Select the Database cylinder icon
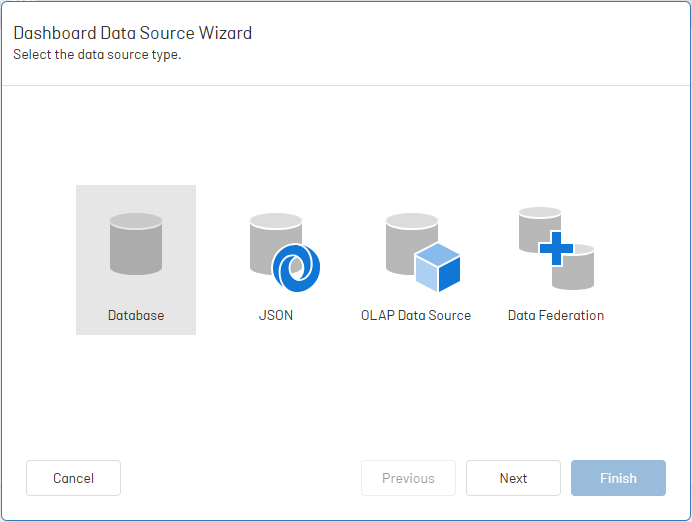 point(136,244)
